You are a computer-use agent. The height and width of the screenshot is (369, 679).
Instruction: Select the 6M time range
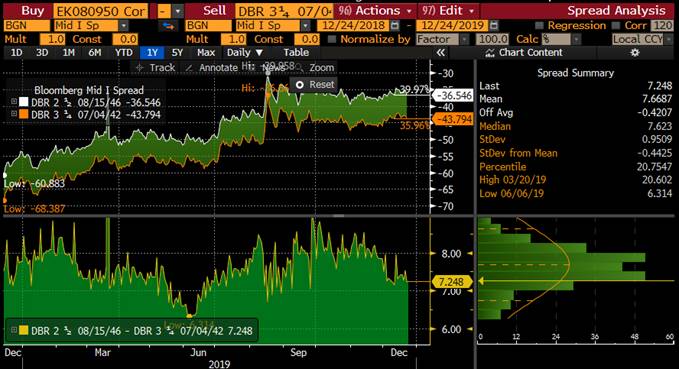[94, 53]
